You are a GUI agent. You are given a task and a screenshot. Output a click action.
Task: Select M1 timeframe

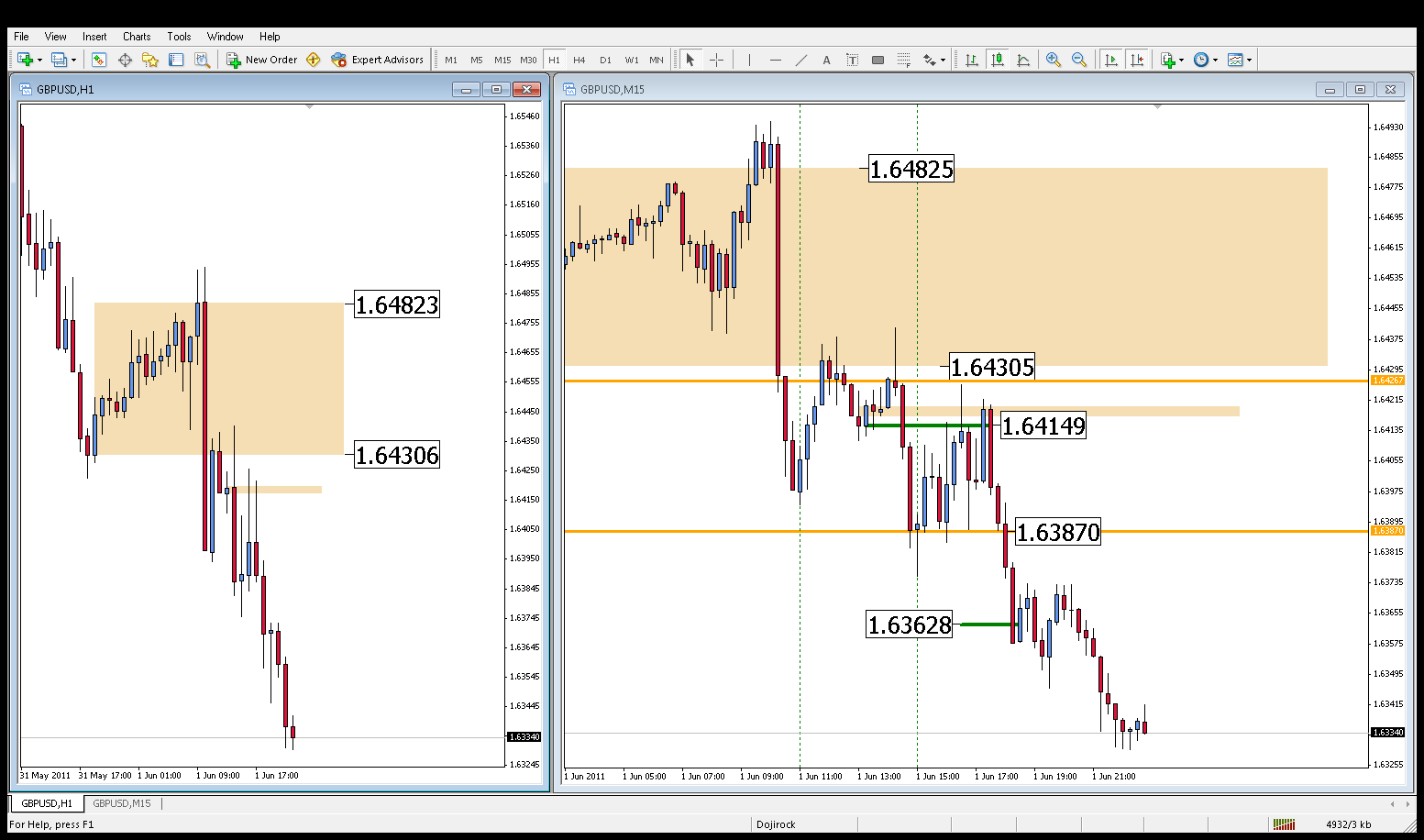pyautogui.click(x=451, y=60)
